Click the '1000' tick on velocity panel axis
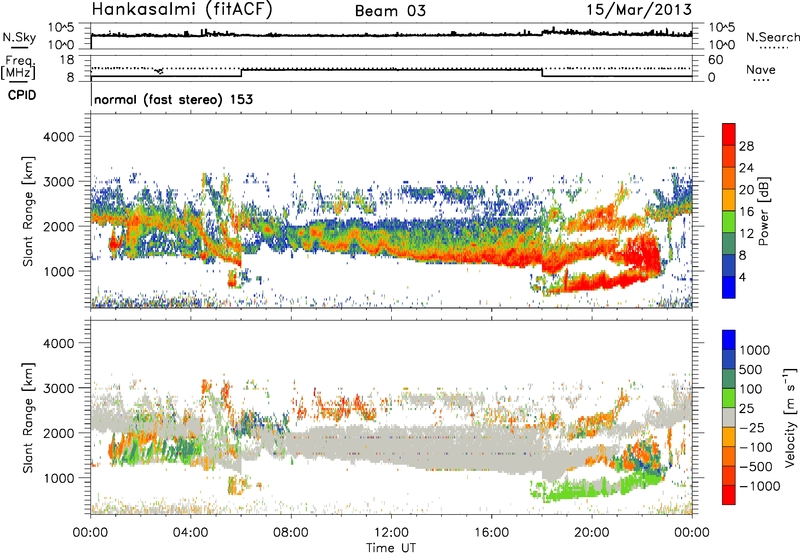This screenshot has width=800, height=554. (59, 478)
